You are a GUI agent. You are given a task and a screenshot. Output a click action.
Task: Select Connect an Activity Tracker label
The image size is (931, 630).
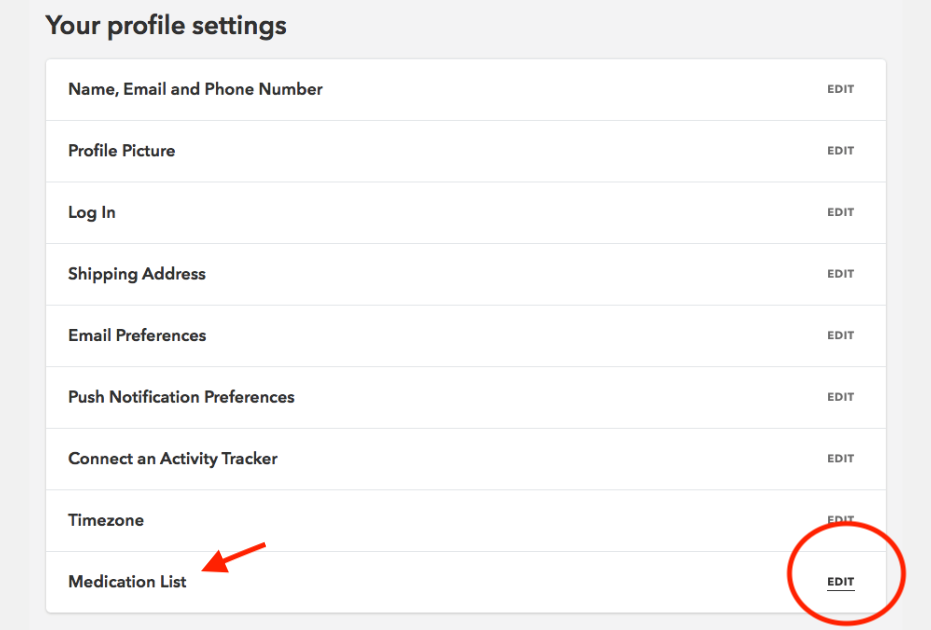tap(173, 458)
